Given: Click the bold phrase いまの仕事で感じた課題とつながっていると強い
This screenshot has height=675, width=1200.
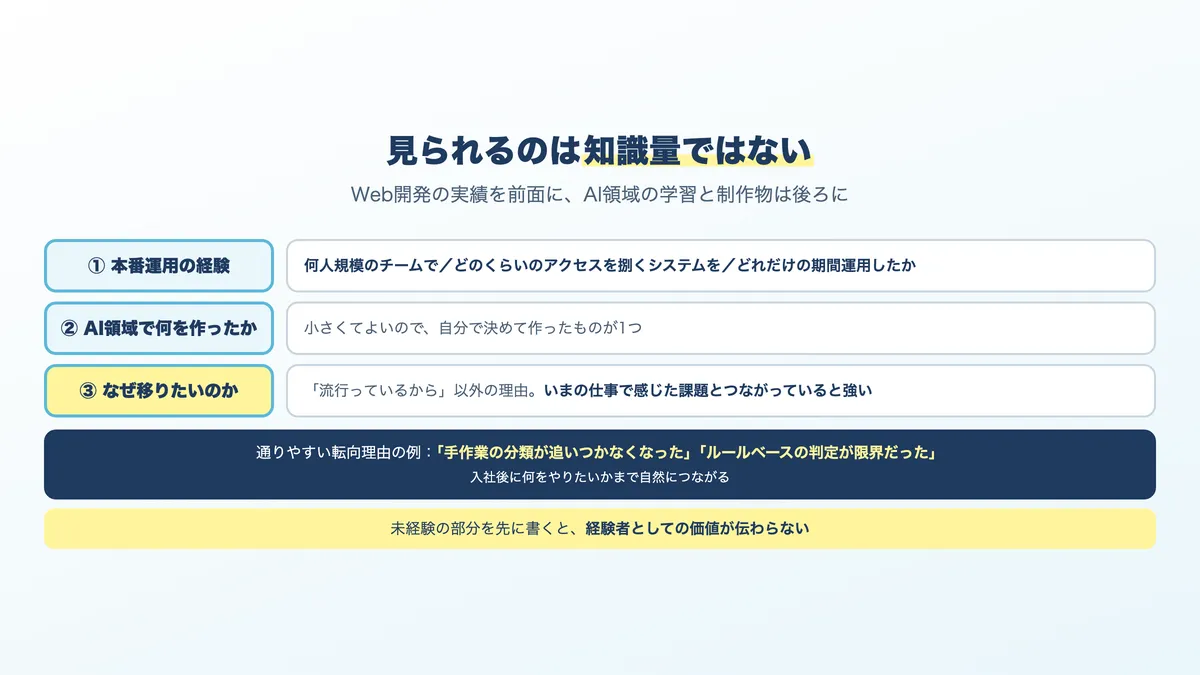Looking at the screenshot, I should [x=708, y=391].
